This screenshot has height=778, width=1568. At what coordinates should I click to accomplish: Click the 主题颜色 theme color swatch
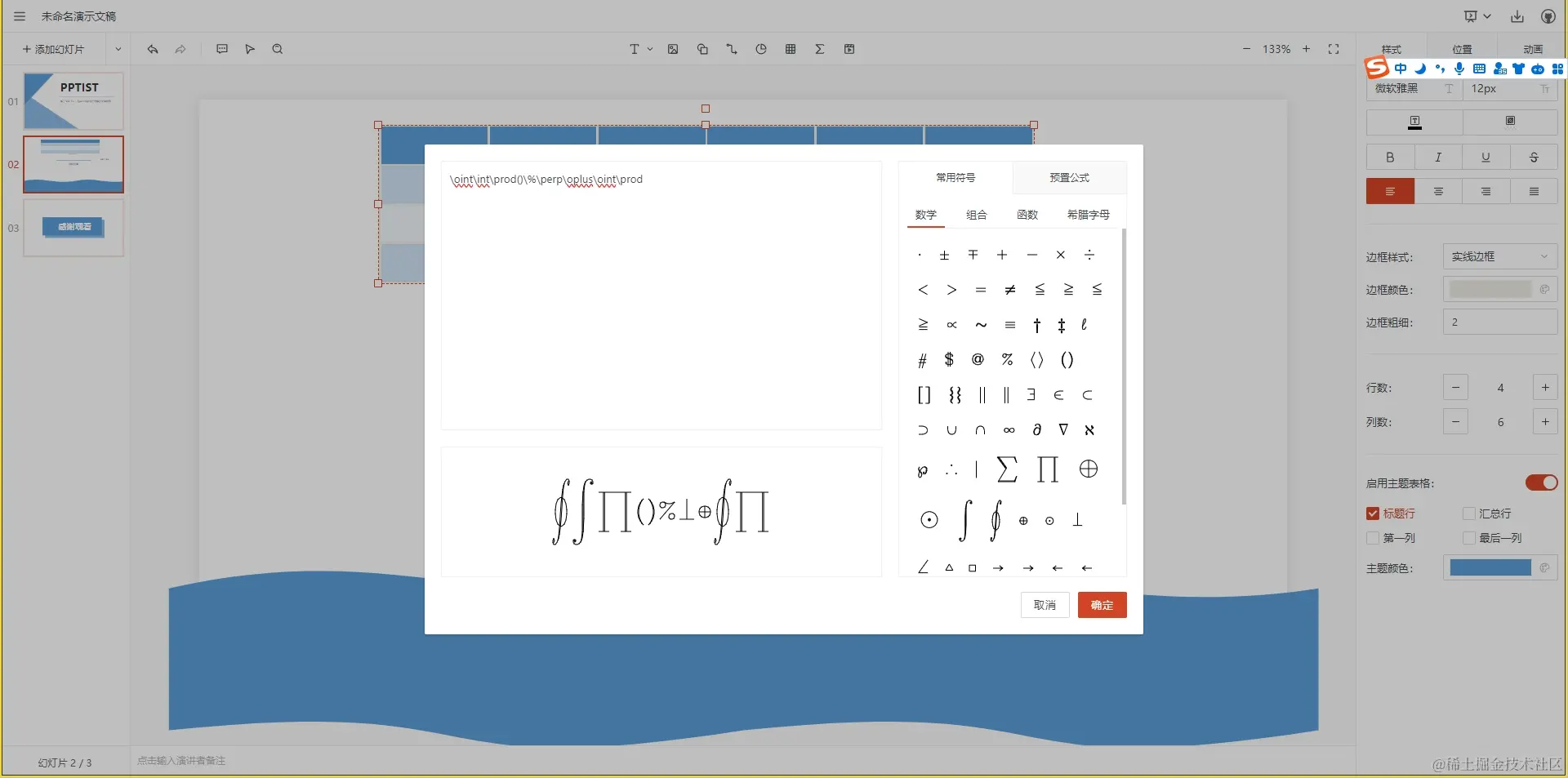1490,568
